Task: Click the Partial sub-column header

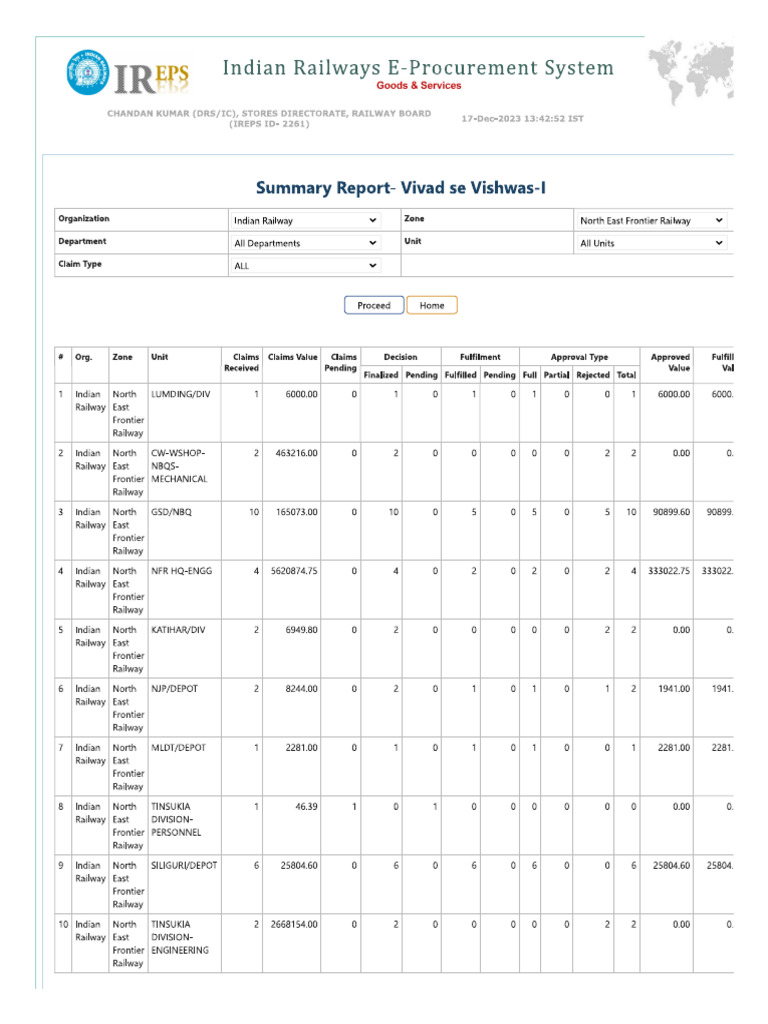Action: tap(556, 375)
